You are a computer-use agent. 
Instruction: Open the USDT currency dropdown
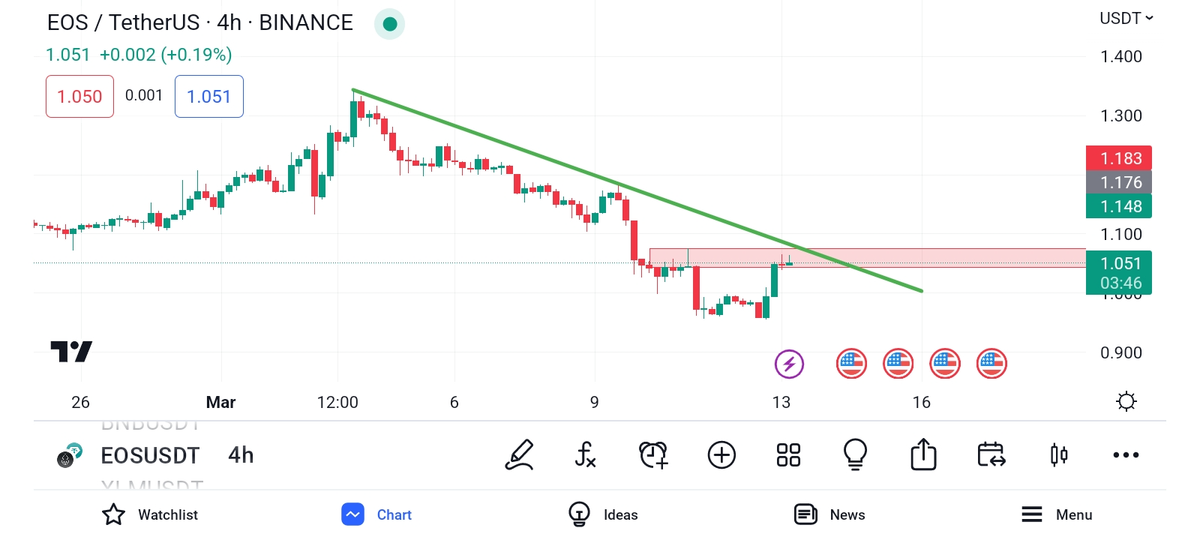1126,18
